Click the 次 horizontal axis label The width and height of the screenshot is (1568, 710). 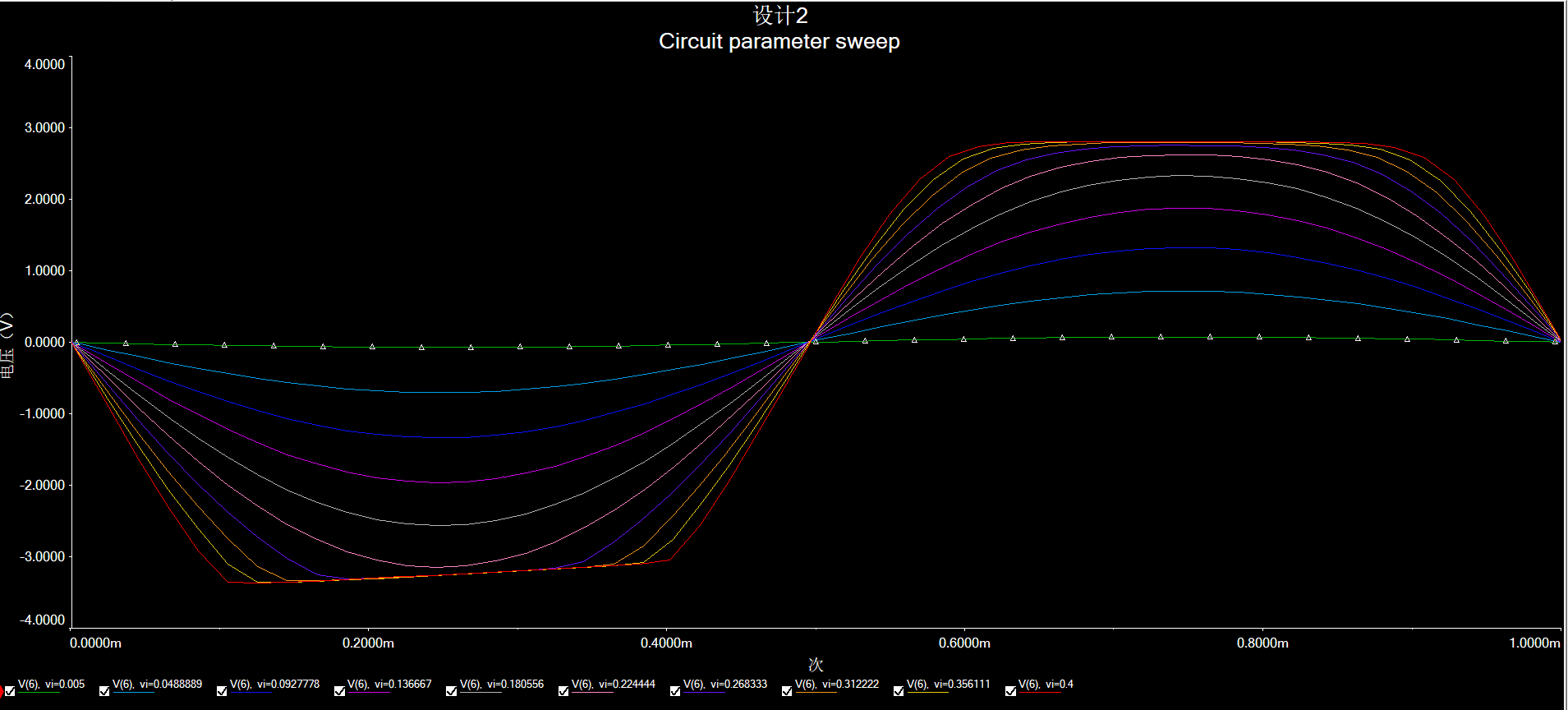click(x=816, y=664)
